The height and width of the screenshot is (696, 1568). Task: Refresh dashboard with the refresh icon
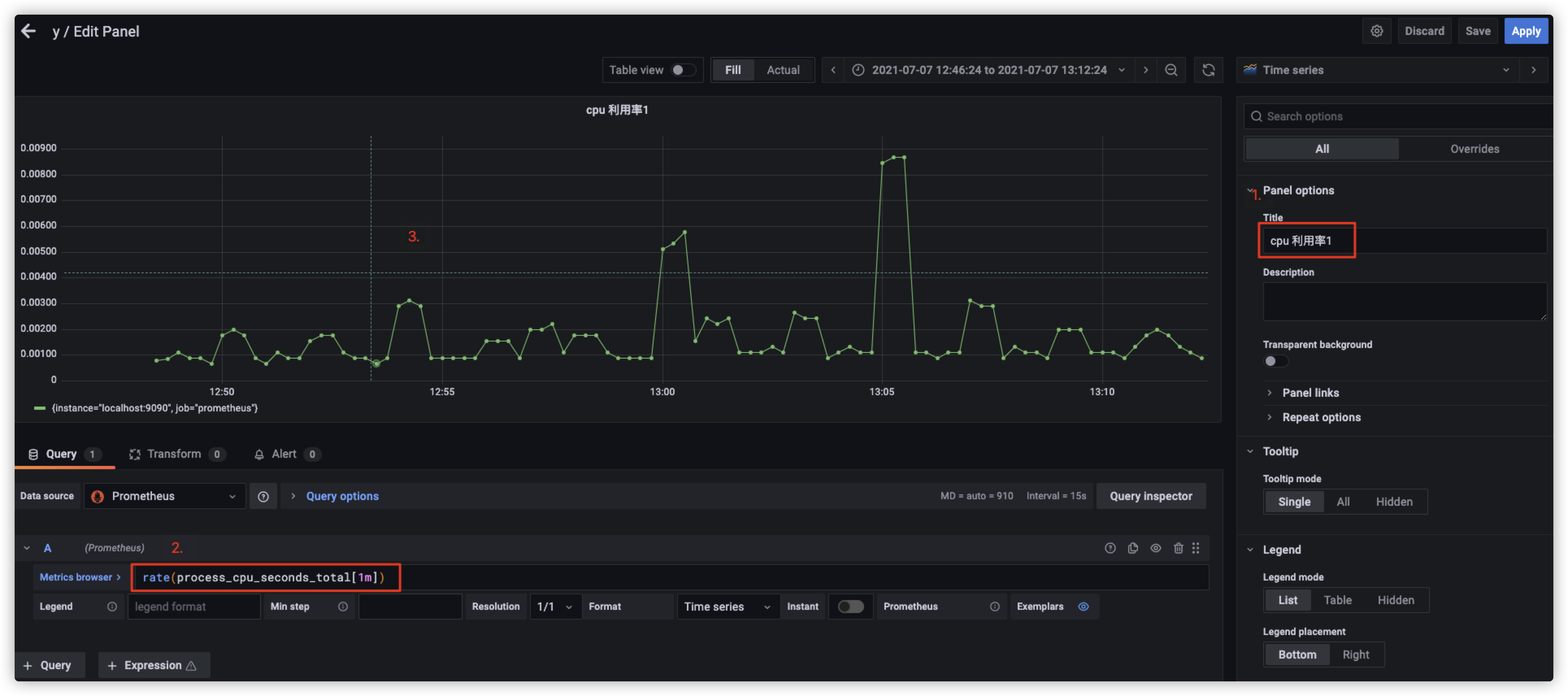1208,70
